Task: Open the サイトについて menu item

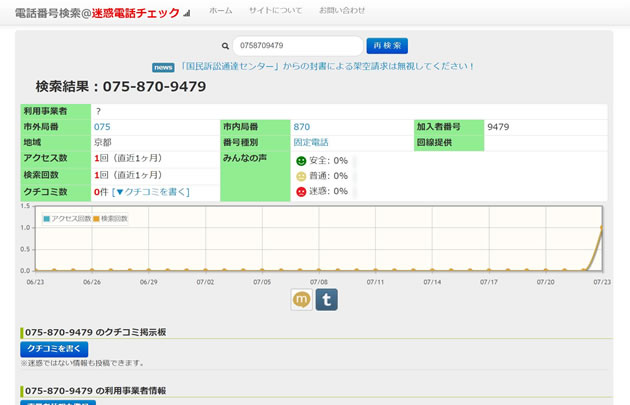Action: pyautogui.click(x=275, y=11)
